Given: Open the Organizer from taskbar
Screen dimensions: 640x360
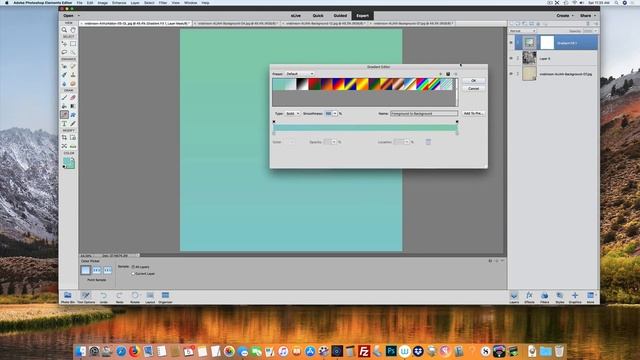Looking at the screenshot, I should 165,297.
